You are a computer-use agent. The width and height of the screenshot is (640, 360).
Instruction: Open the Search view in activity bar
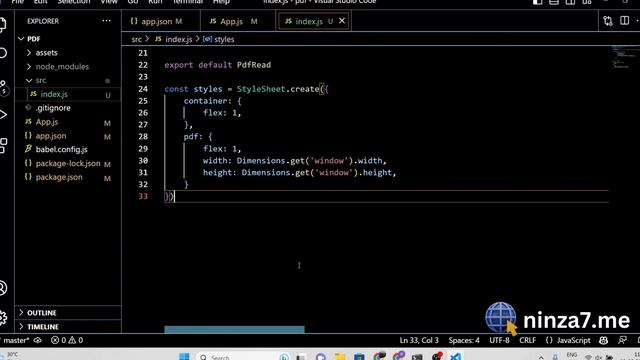pos(3,53)
